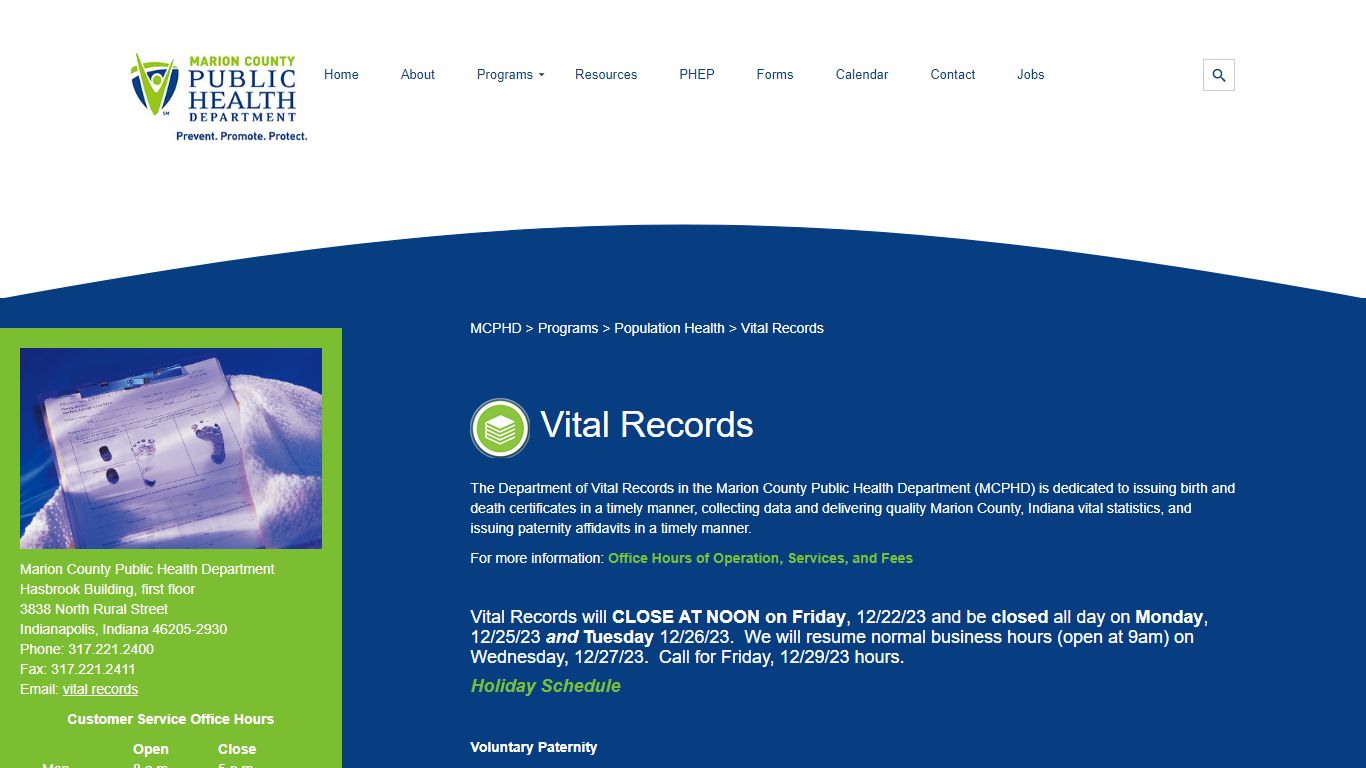Open the Jobs menu item

point(1031,74)
